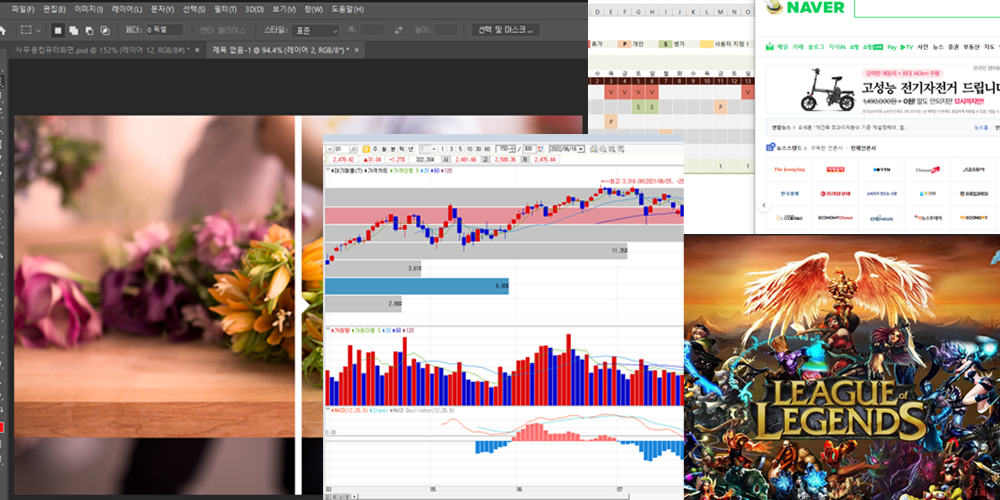Click the 뉴스스탠드 newsstand icon

click(770, 147)
